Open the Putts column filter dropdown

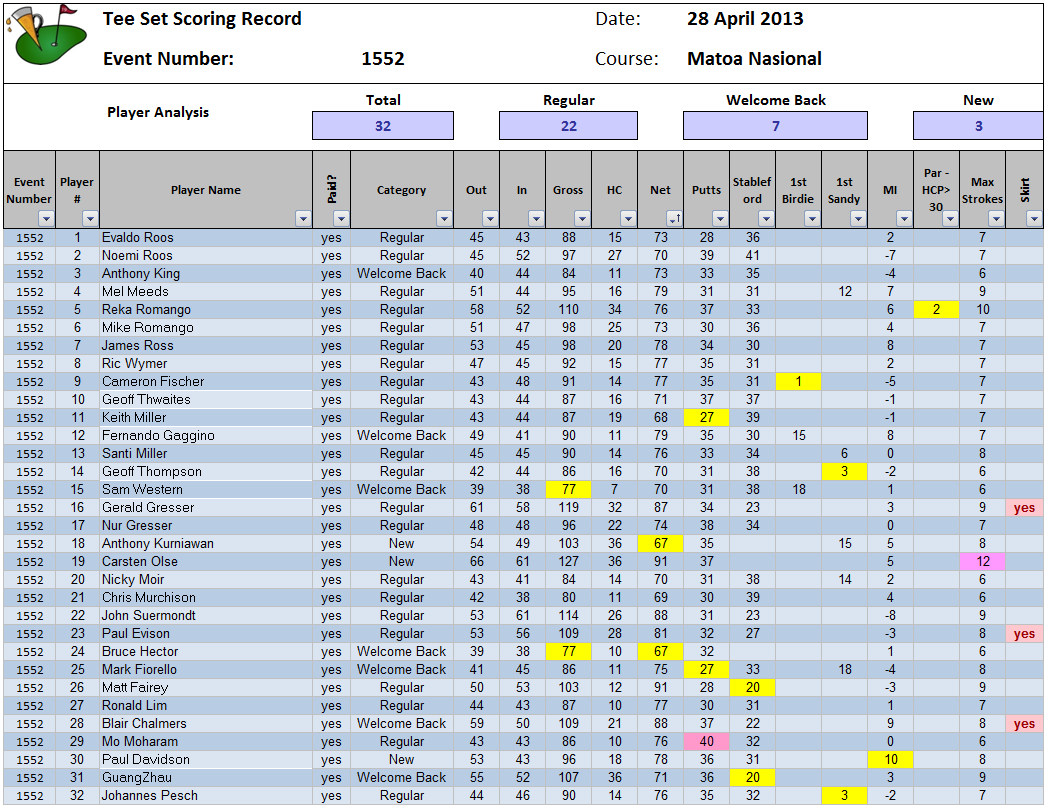pos(719,218)
